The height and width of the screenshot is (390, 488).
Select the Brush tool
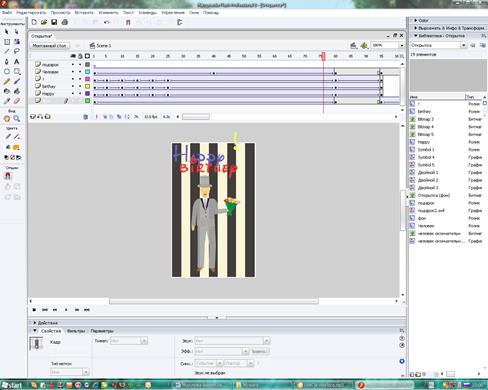pyautogui.click(x=17, y=81)
